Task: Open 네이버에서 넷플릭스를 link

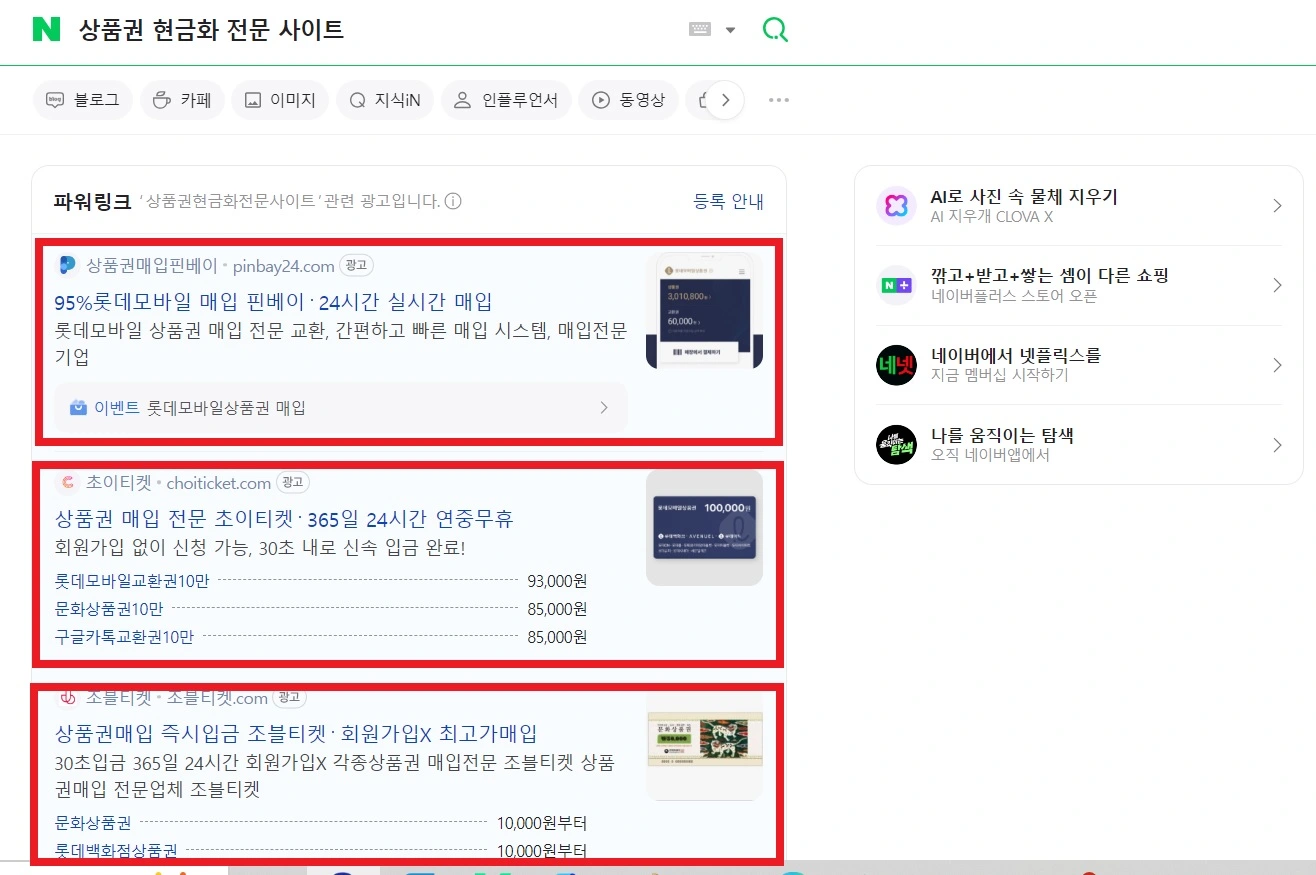Action: 1016,356
